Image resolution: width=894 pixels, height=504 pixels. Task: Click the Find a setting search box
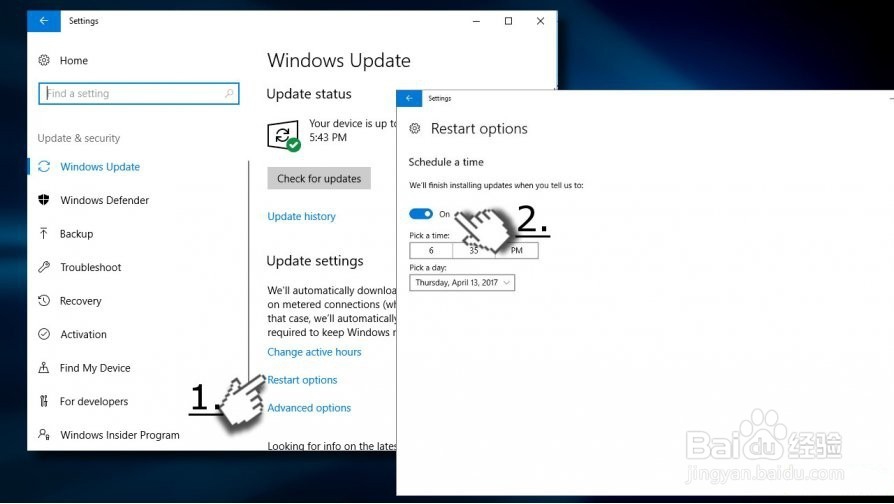[139, 94]
